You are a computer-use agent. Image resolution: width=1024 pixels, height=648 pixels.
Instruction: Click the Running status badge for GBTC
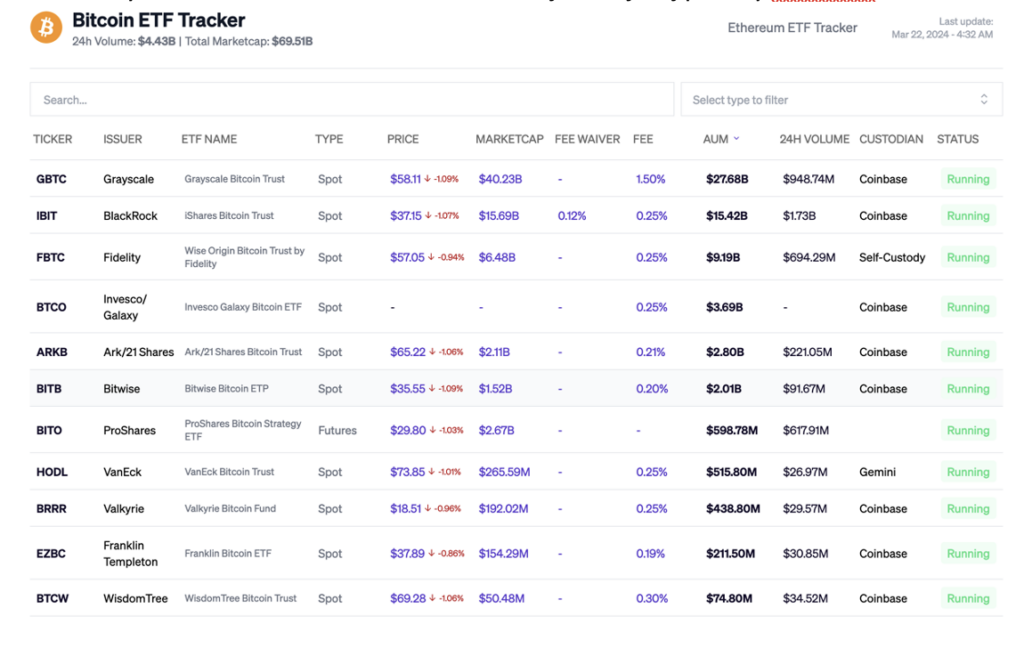point(968,180)
